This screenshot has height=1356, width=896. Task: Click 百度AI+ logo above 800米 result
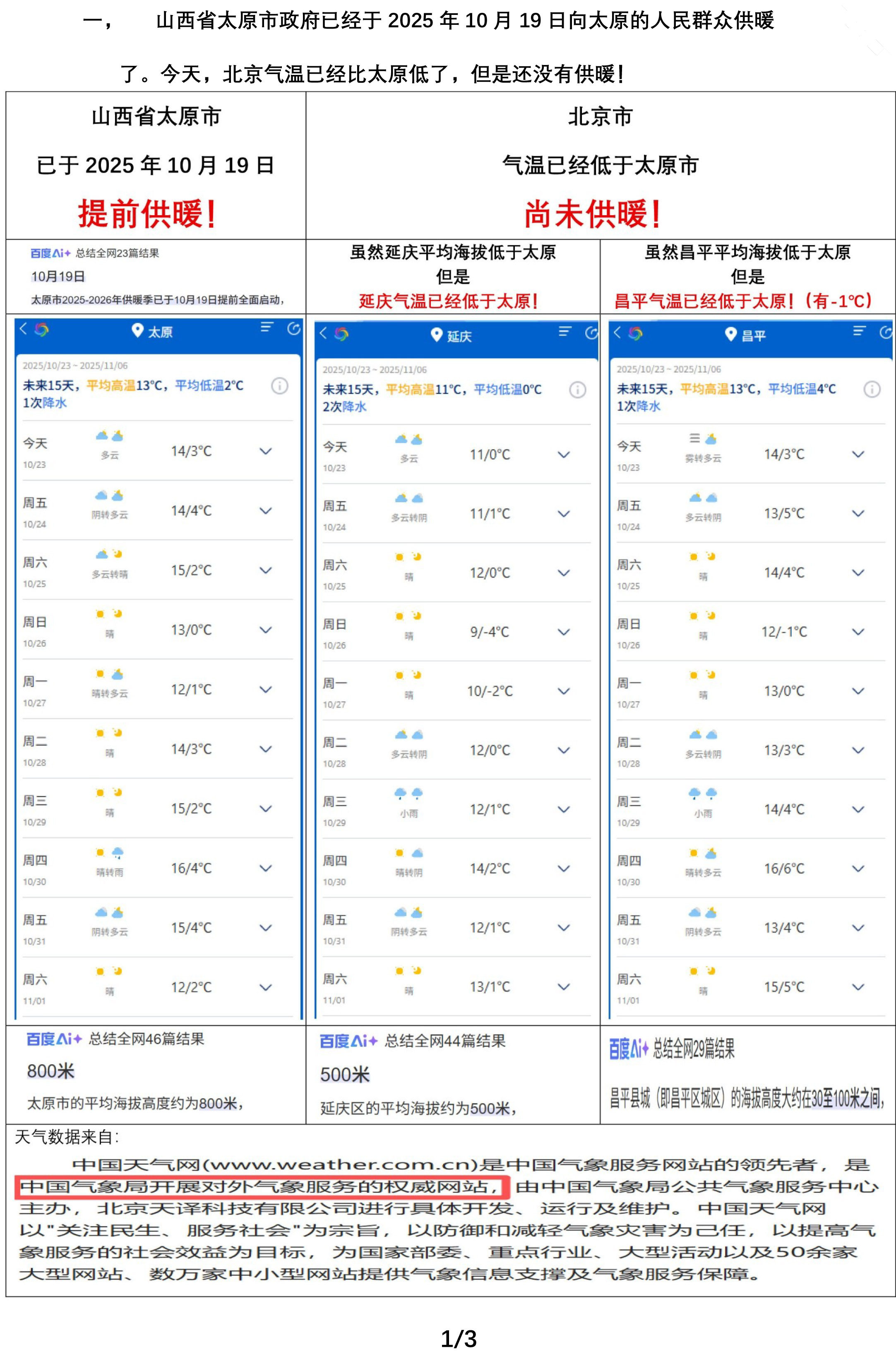(x=54, y=1039)
